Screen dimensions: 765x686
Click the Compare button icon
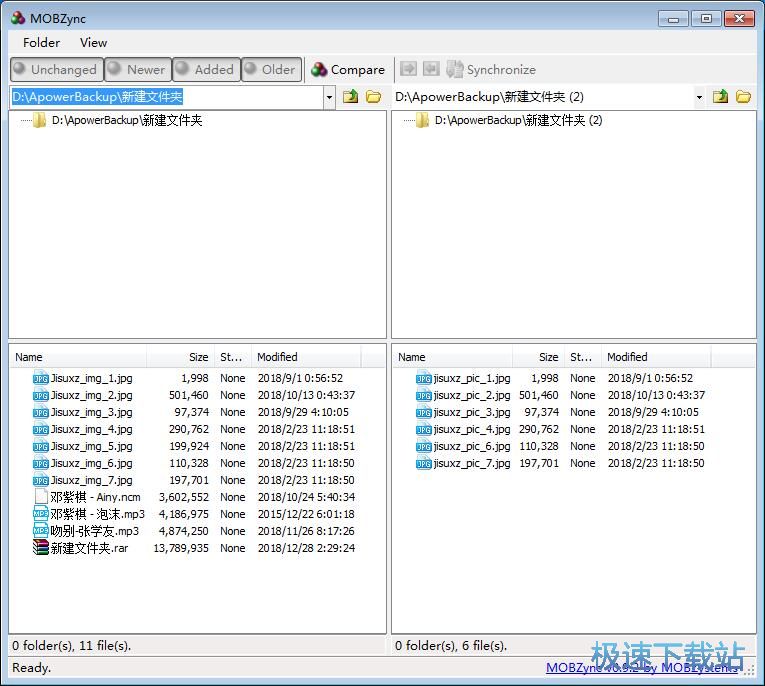pos(320,70)
